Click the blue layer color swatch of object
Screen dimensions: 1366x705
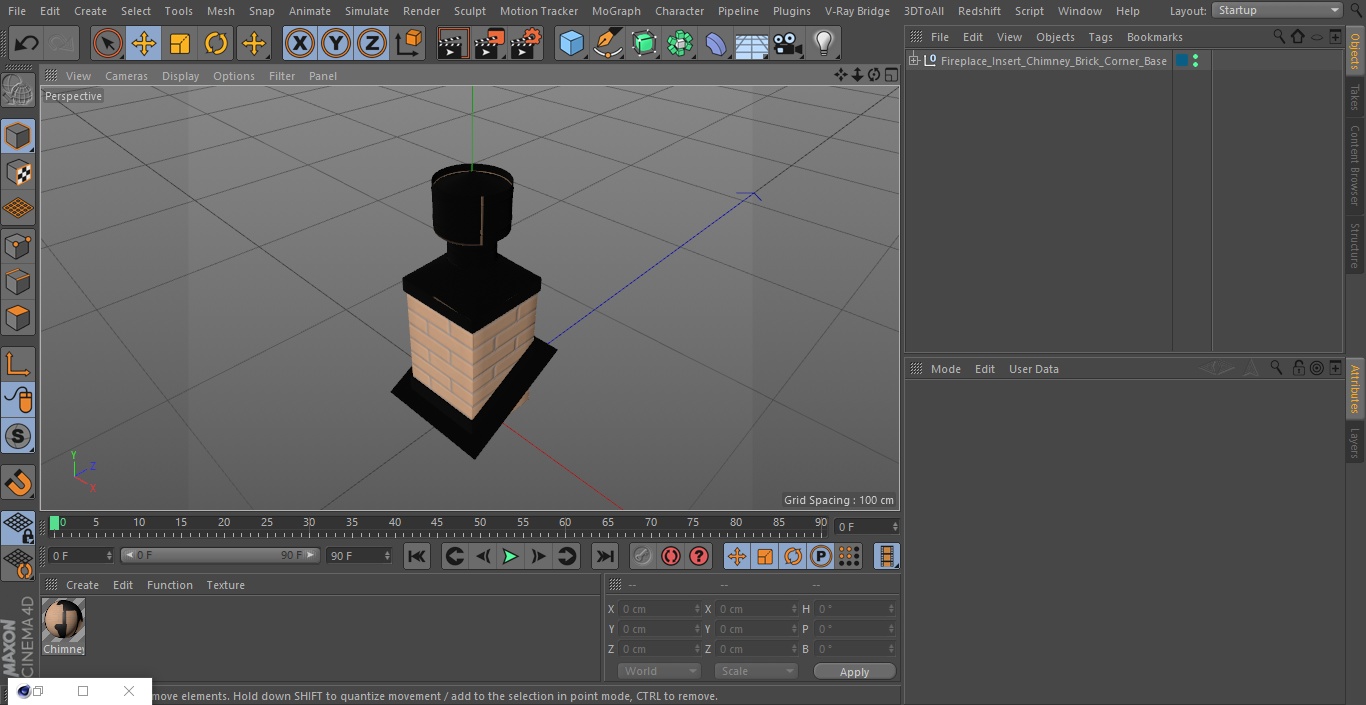1182,61
